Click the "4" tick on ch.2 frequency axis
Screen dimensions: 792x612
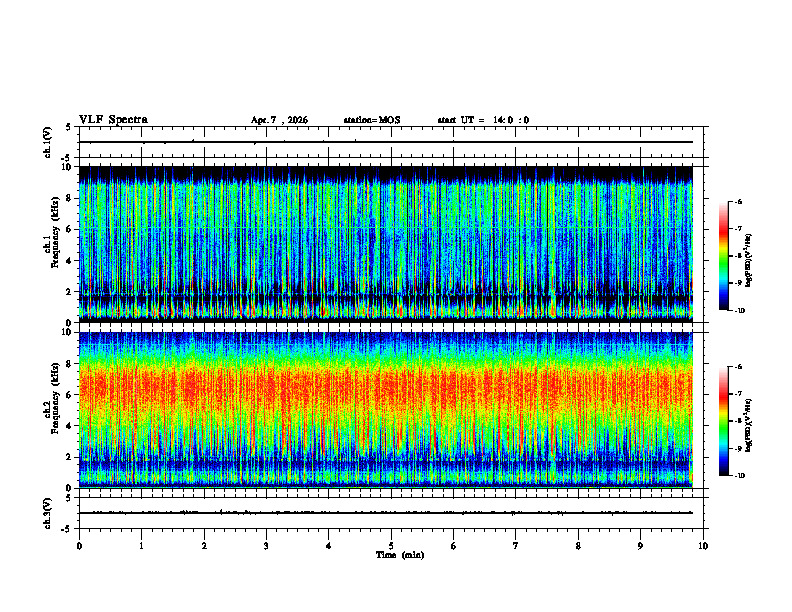69,426
